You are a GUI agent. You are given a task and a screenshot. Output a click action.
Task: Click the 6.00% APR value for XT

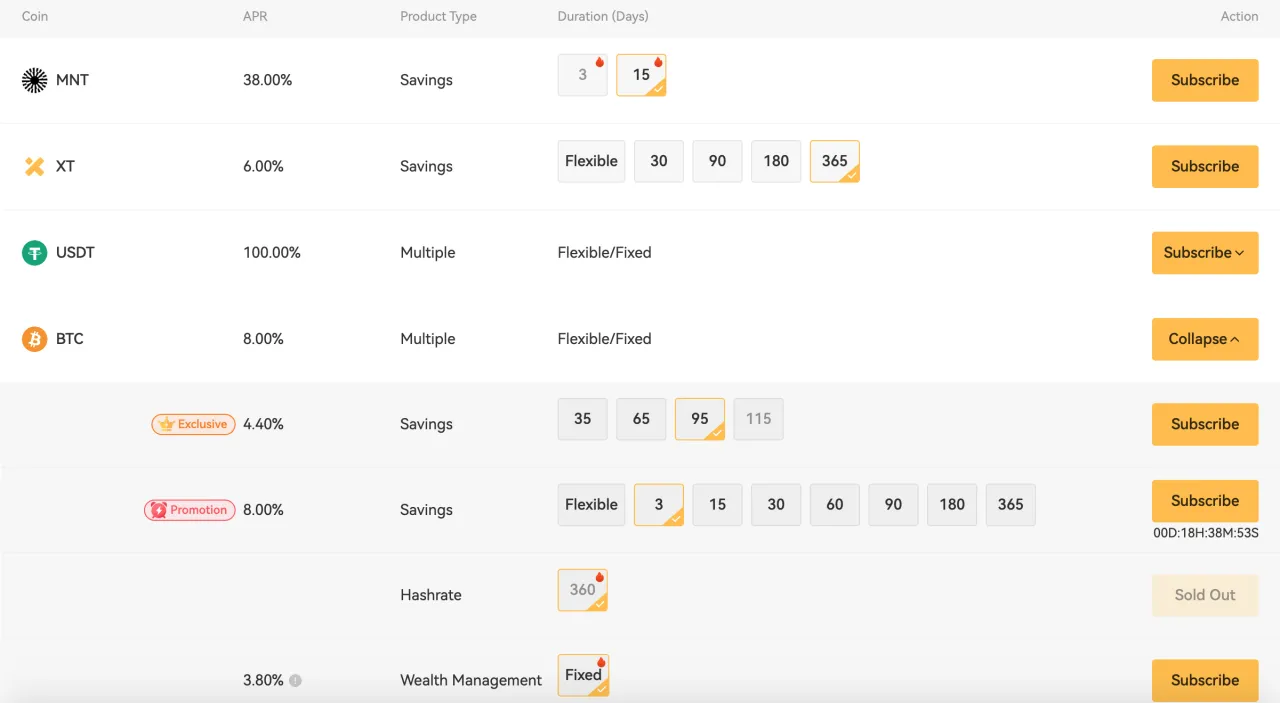click(x=263, y=166)
